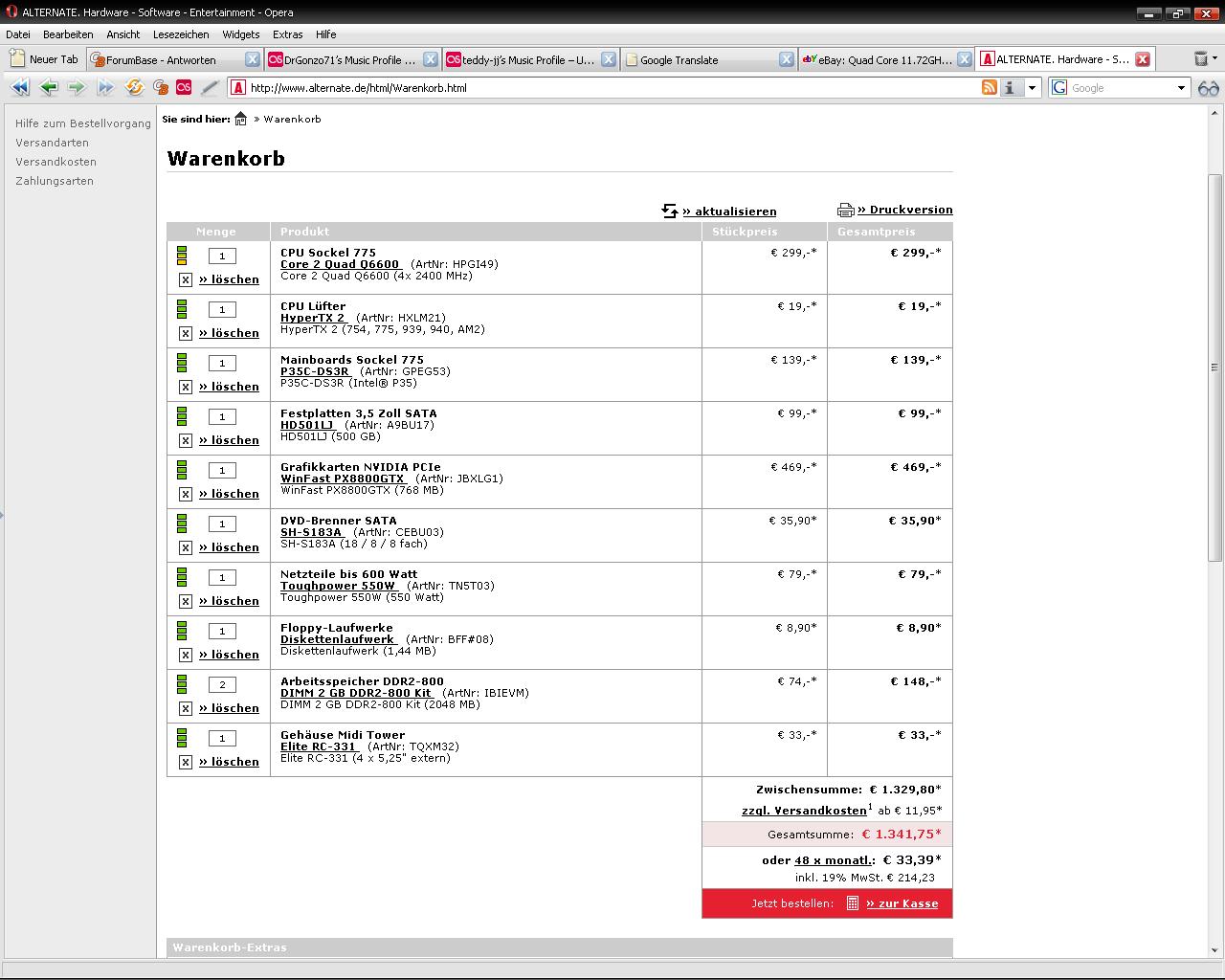Go forward with the green arrow

pos(77,87)
